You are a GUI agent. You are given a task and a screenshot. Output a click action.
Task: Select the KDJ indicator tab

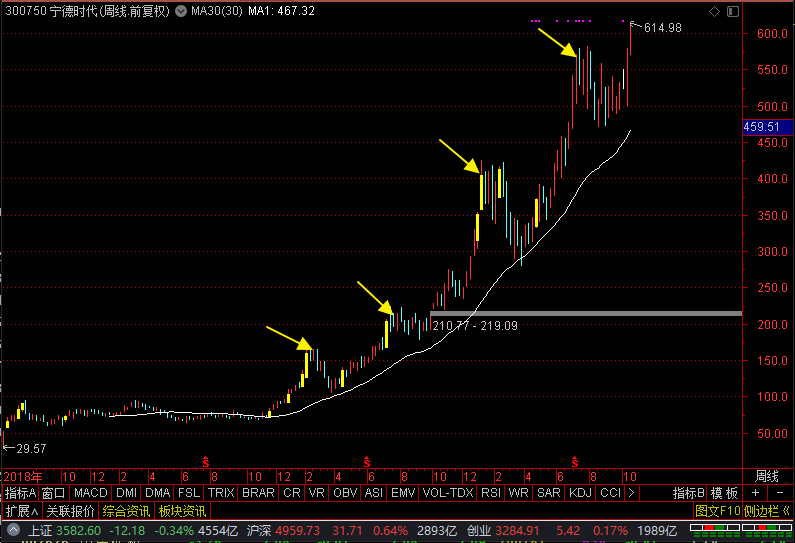[580, 493]
